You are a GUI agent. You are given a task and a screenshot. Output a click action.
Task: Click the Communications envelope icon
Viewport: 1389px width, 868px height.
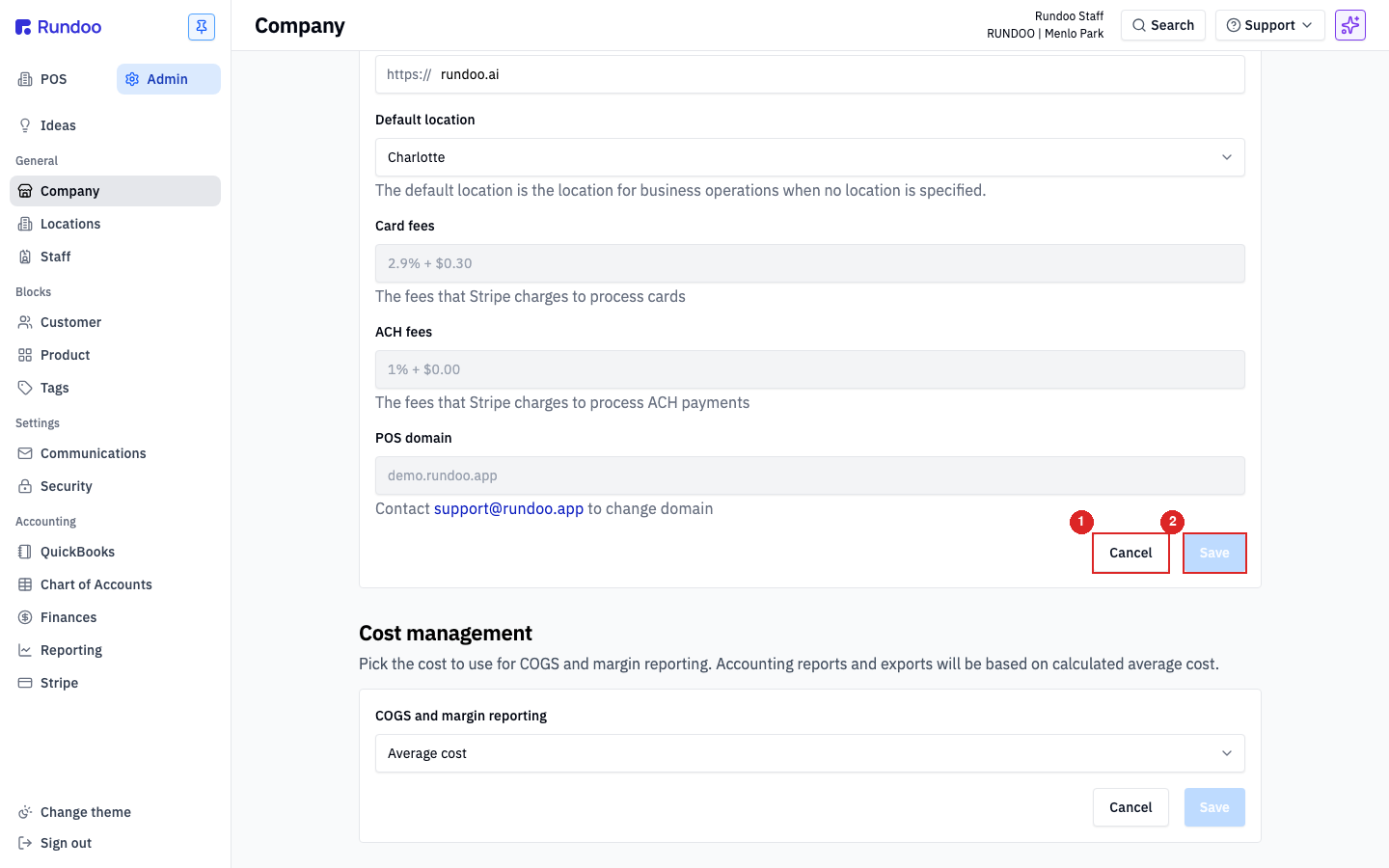tap(25, 453)
